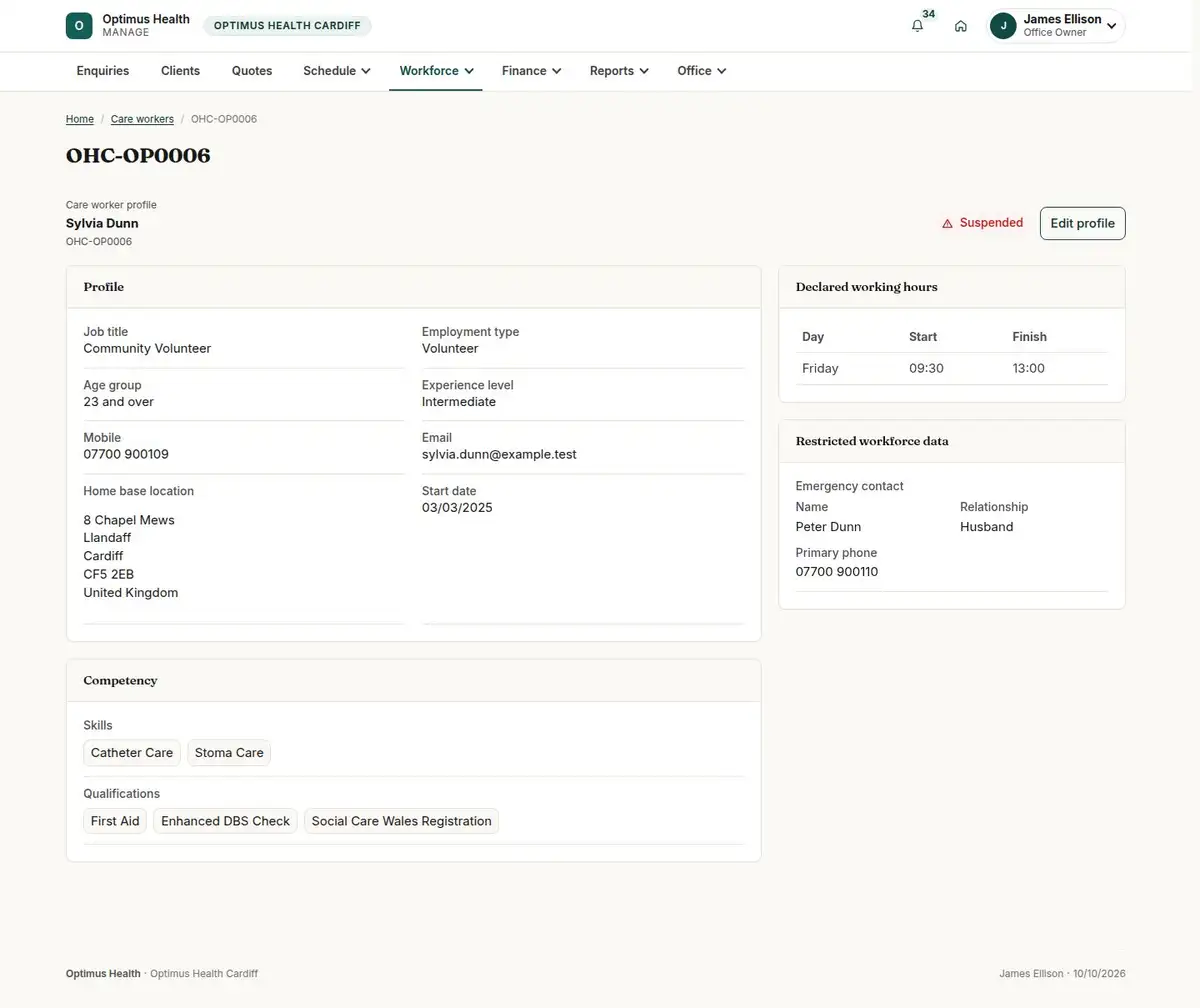Image resolution: width=1200 pixels, height=1008 pixels.
Task: Click the Optimus Health Cardiff badge
Action: [287, 26]
